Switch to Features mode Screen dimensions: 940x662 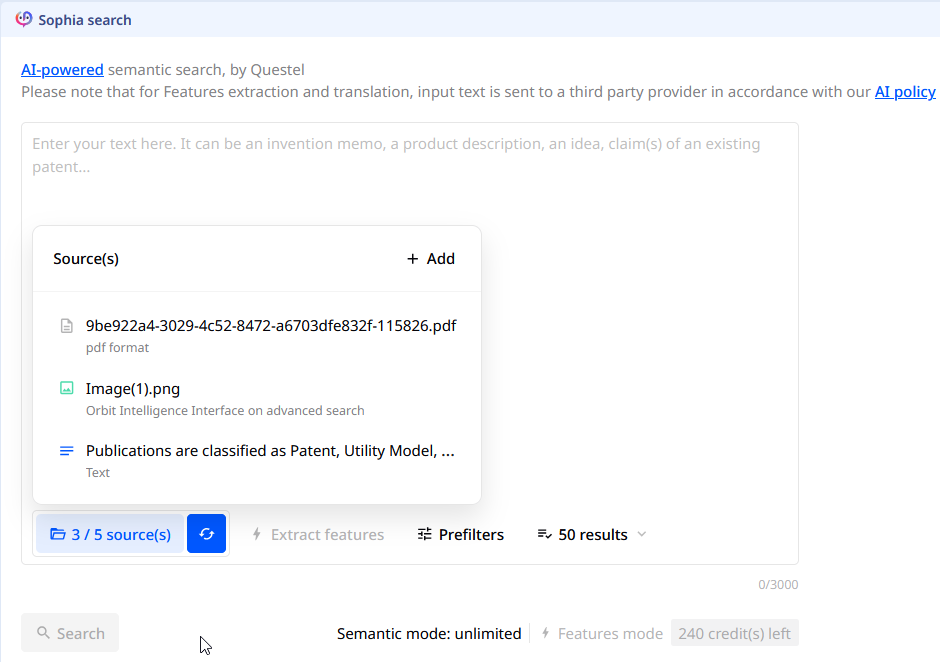click(x=602, y=633)
